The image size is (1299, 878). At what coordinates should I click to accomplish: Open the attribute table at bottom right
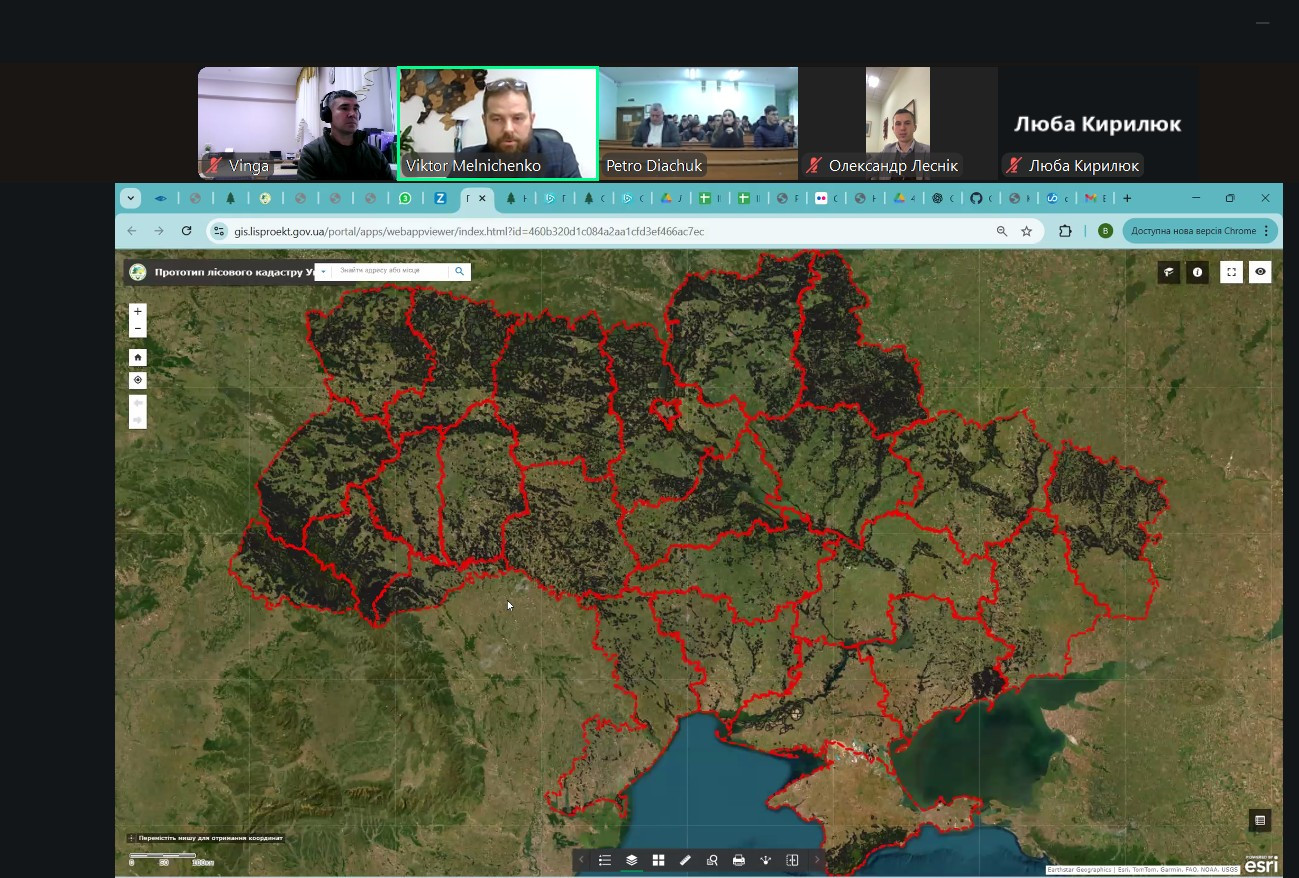point(1260,821)
